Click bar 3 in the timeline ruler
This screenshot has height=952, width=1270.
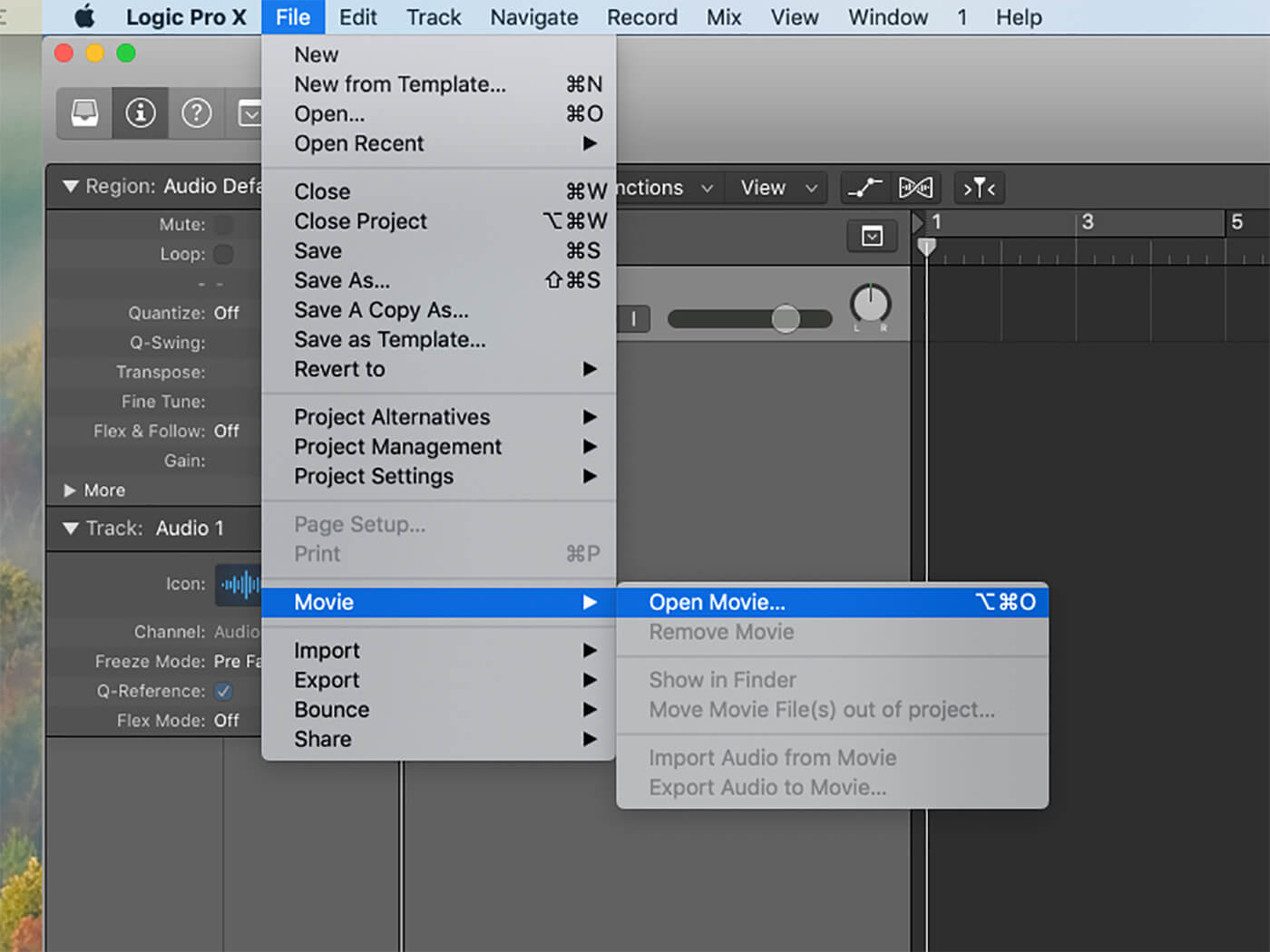pos(1088,222)
